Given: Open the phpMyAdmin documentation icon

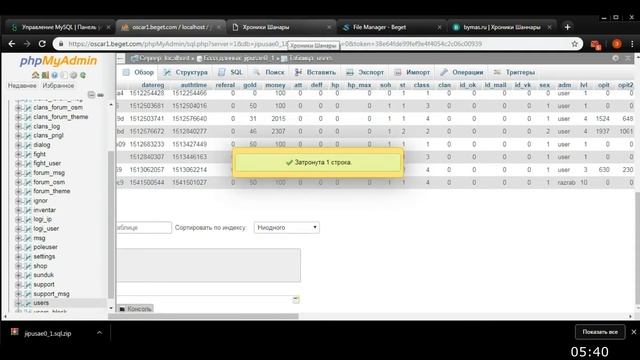Looking at the screenshot, I should click(x=55, y=75).
